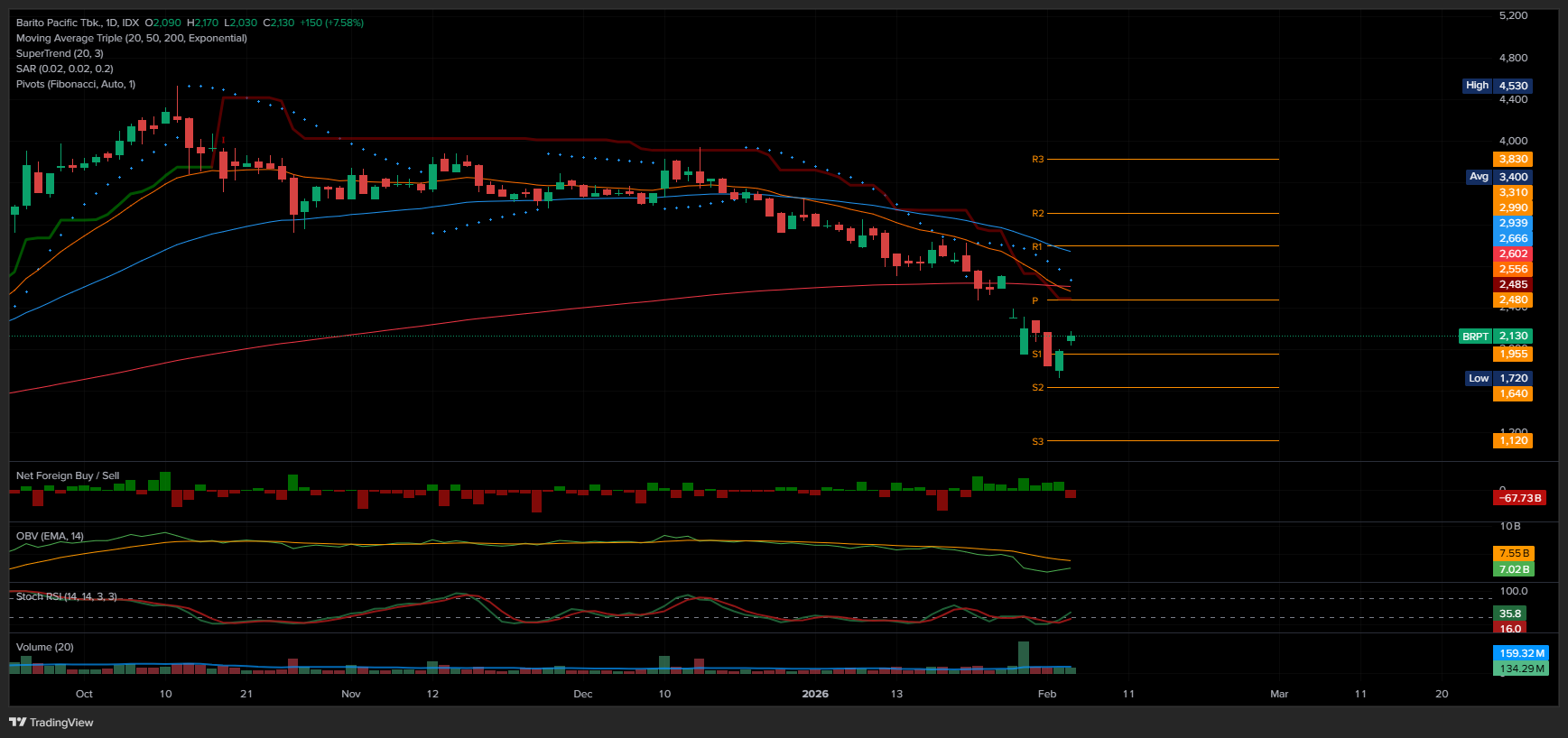The width and height of the screenshot is (1568, 738).
Task: Click the 2,556 price tag
Action: (x=1513, y=269)
